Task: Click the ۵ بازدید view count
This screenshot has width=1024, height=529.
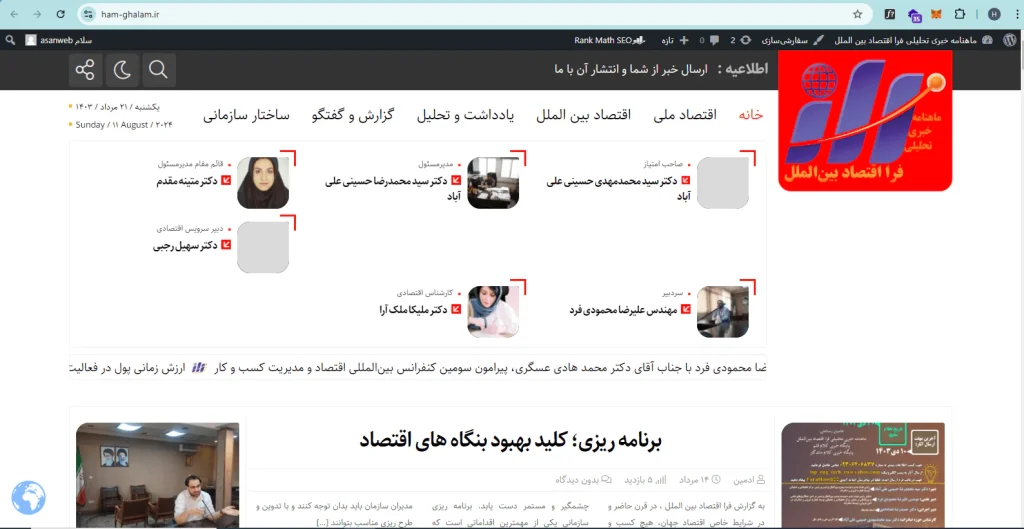Action: point(645,479)
